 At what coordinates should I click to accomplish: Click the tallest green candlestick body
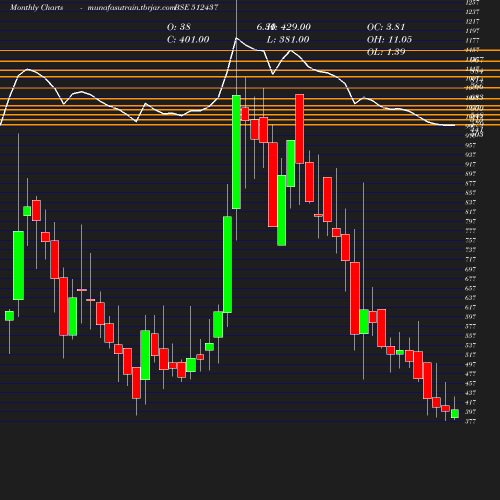click(x=236, y=152)
